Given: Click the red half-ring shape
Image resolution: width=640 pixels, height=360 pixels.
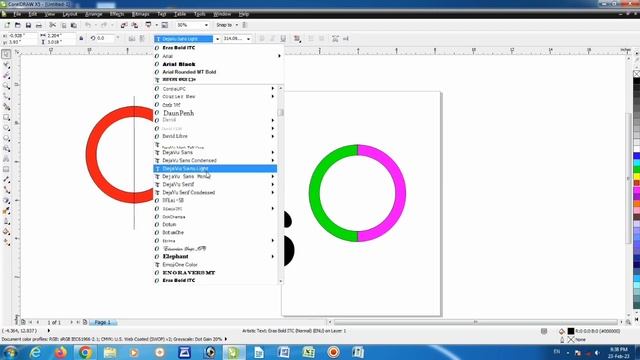Looking at the screenshot, I should click(91, 155).
